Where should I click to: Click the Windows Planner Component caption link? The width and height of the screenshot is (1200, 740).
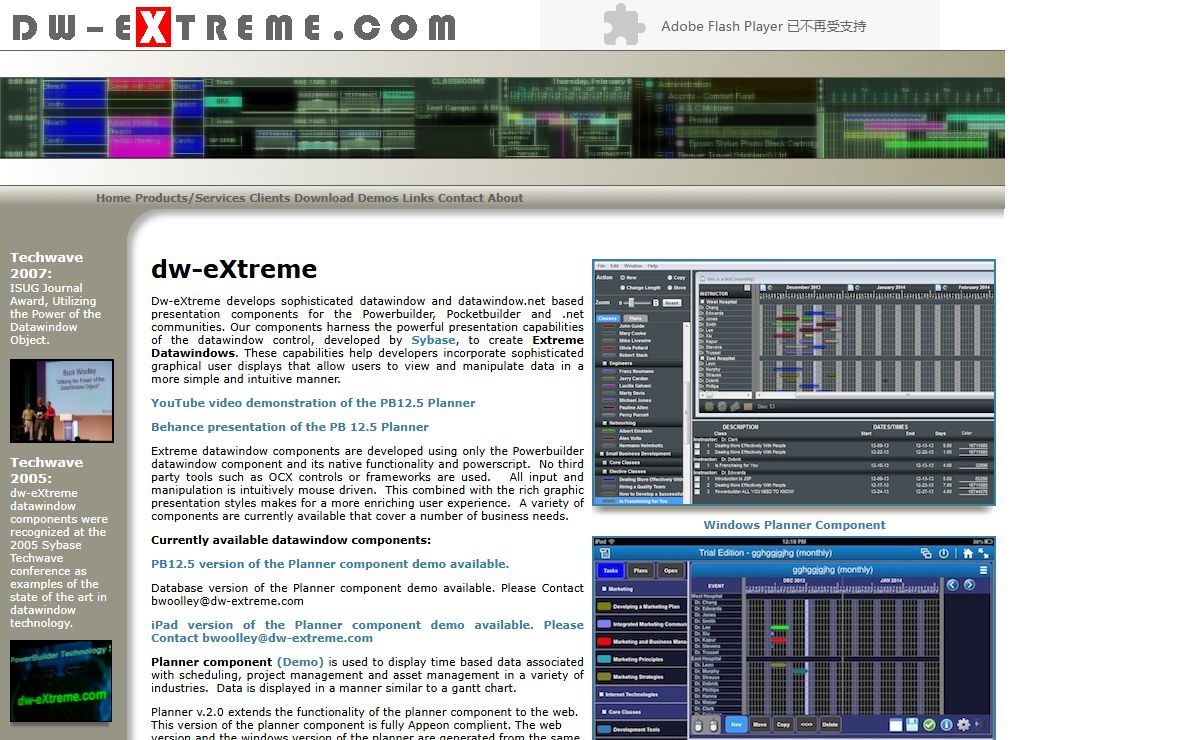click(x=794, y=525)
